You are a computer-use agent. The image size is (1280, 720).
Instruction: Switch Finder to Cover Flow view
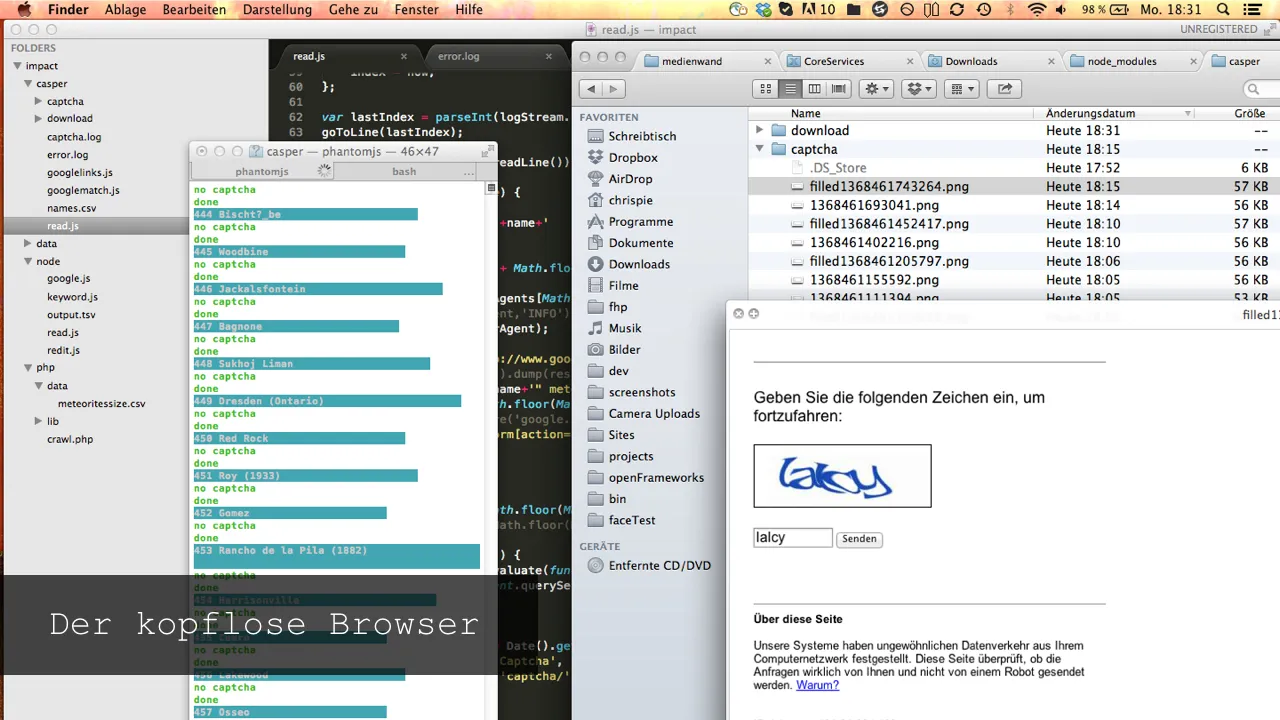838,89
